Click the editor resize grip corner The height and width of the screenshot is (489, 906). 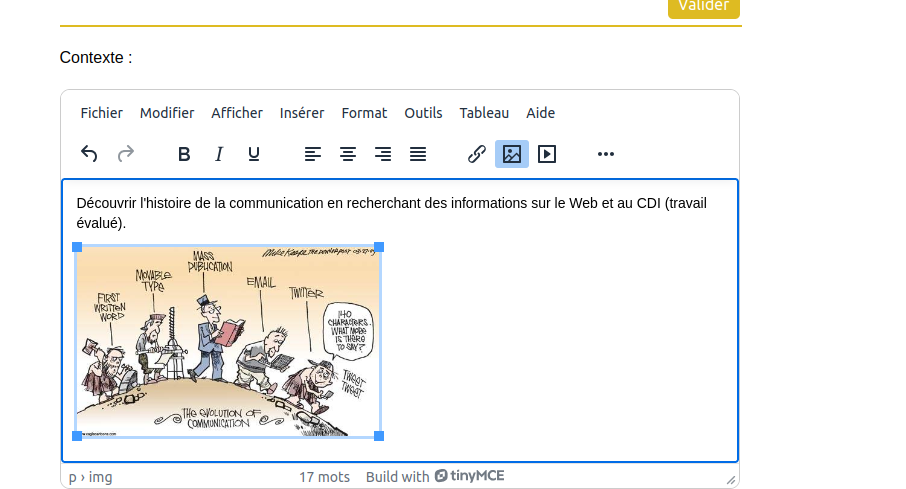click(731, 480)
